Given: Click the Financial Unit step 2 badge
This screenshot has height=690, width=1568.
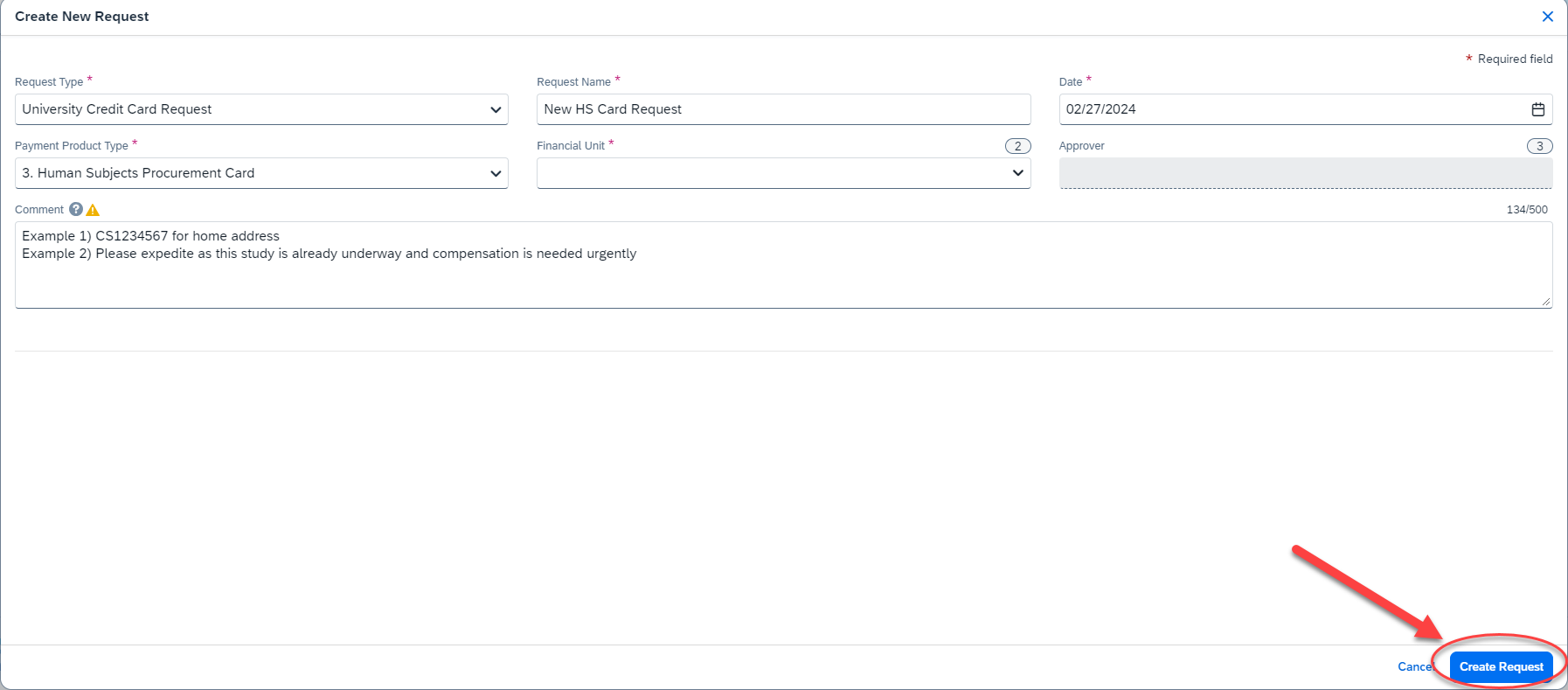Looking at the screenshot, I should pos(1017,146).
